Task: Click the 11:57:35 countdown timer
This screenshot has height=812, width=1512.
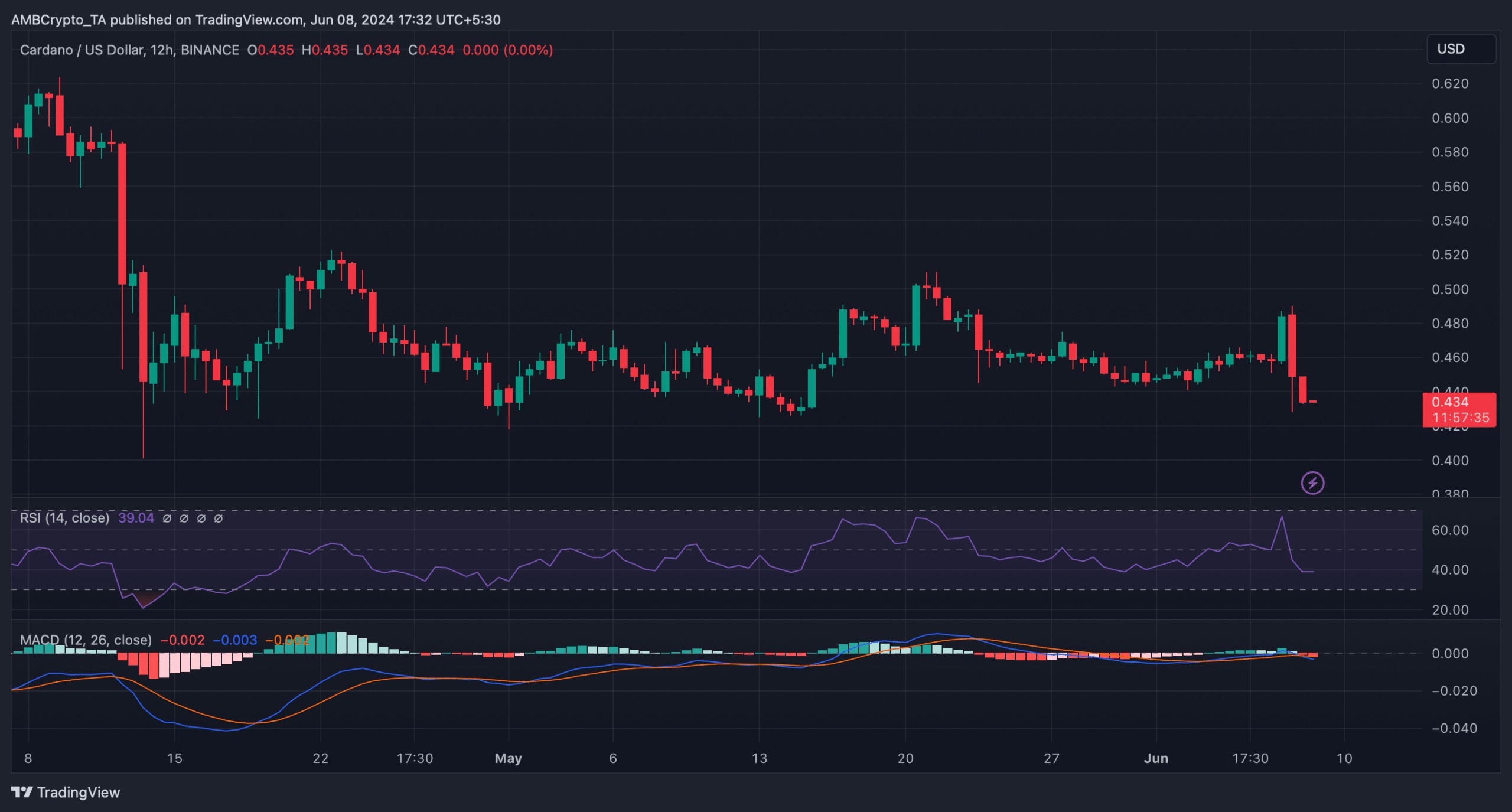Action: tap(1461, 418)
